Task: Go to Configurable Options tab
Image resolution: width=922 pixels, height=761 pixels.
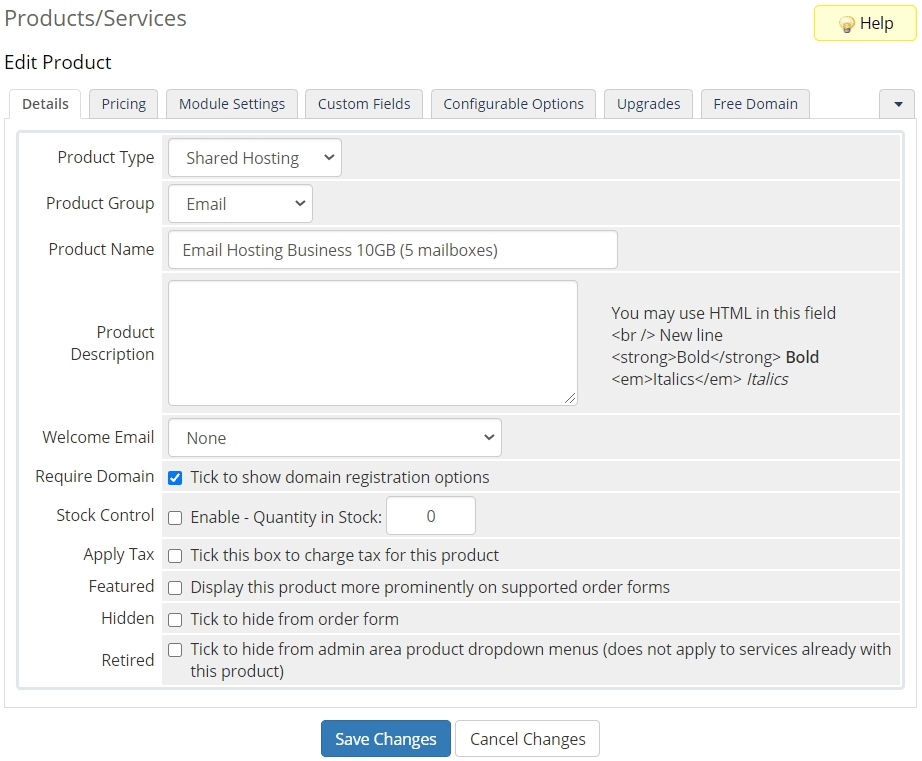Action: pos(513,104)
